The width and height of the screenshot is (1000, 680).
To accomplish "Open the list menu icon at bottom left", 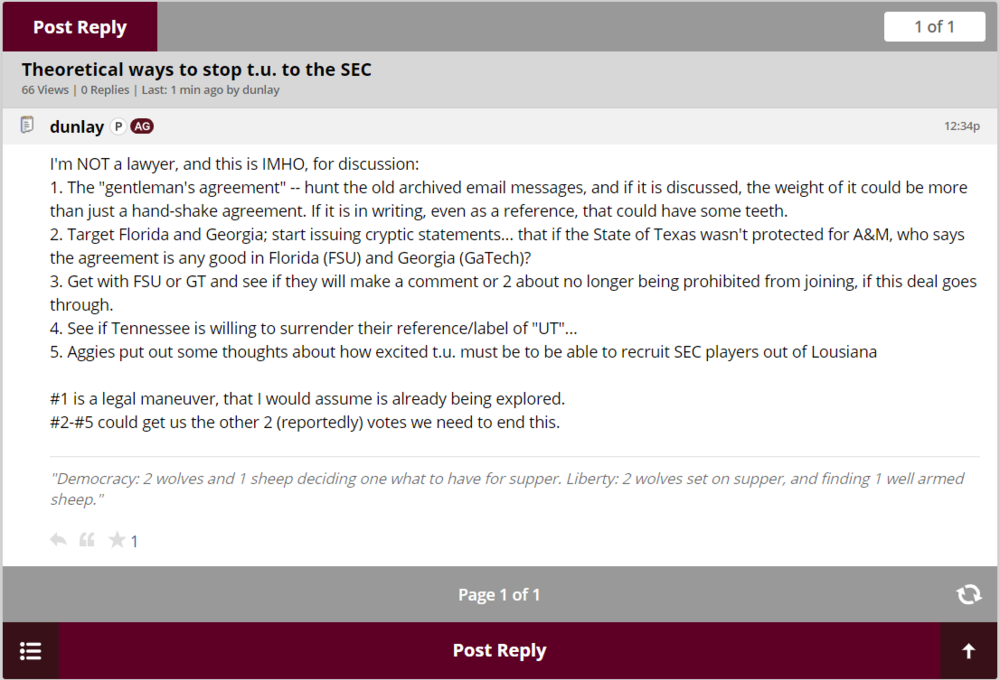I will point(30,651).
